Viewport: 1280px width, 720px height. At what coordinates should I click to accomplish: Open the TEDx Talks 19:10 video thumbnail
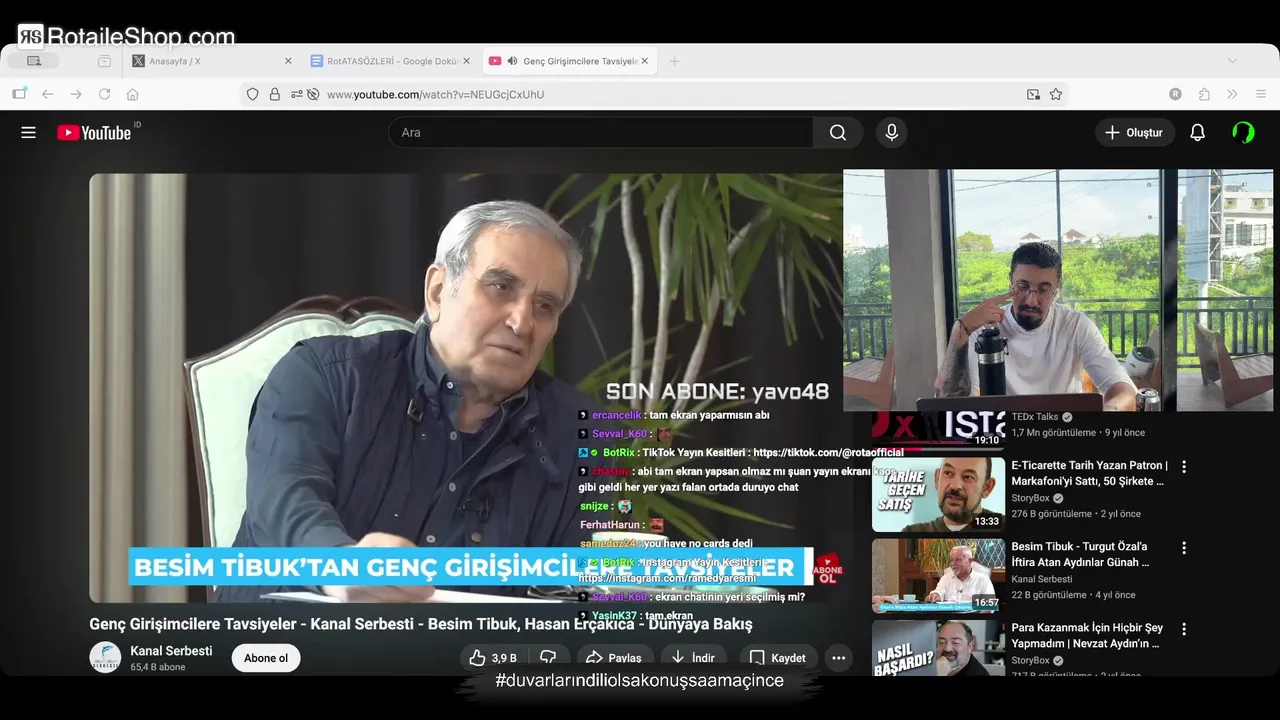point(938,430)
